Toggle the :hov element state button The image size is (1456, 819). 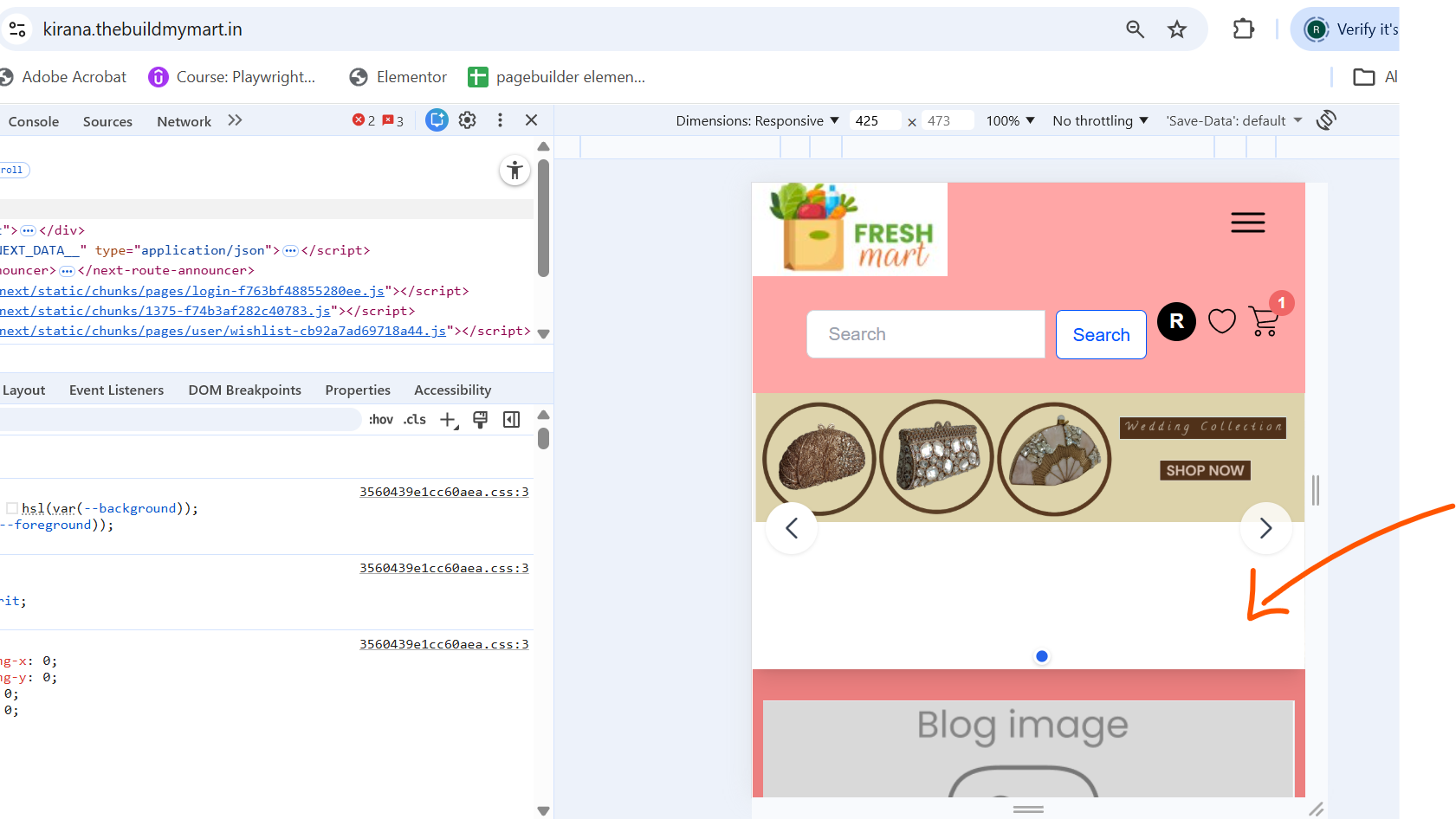(381, 420)
